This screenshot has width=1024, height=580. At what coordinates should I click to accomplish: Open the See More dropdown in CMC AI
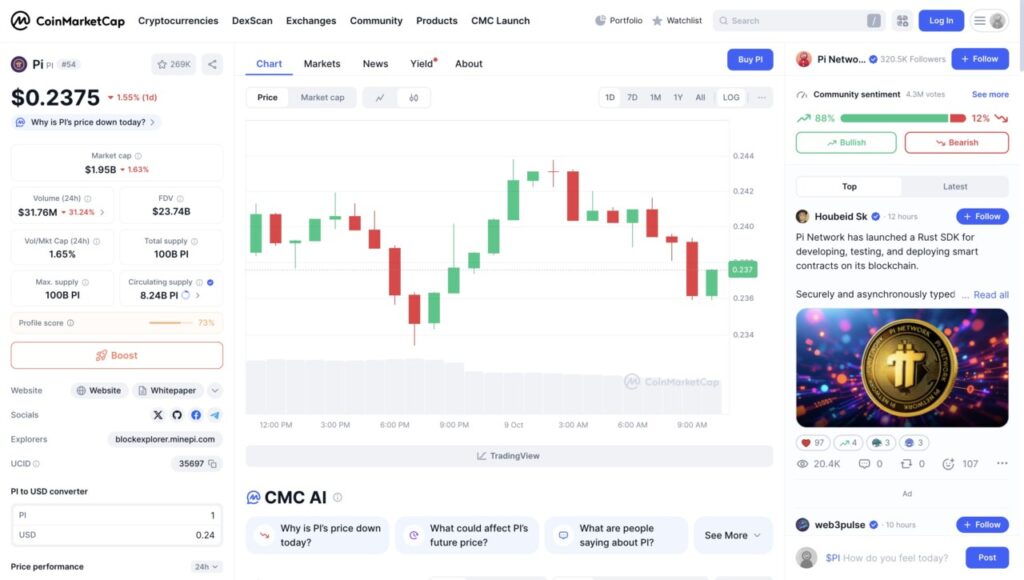point(732,535)
